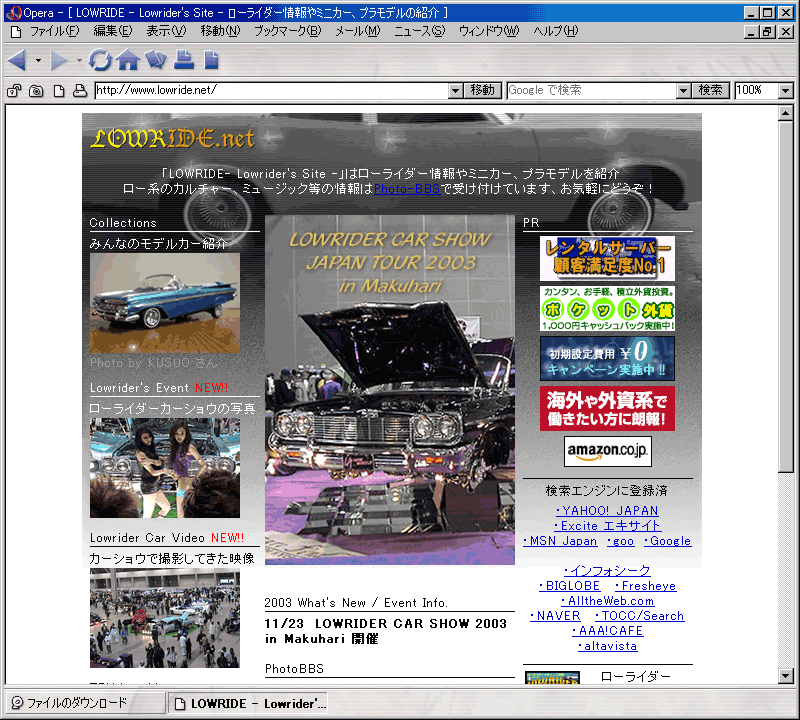Click the URL address field
Image resolution: width=800 pixels, height=720 pixels.
tap(271, 90)
